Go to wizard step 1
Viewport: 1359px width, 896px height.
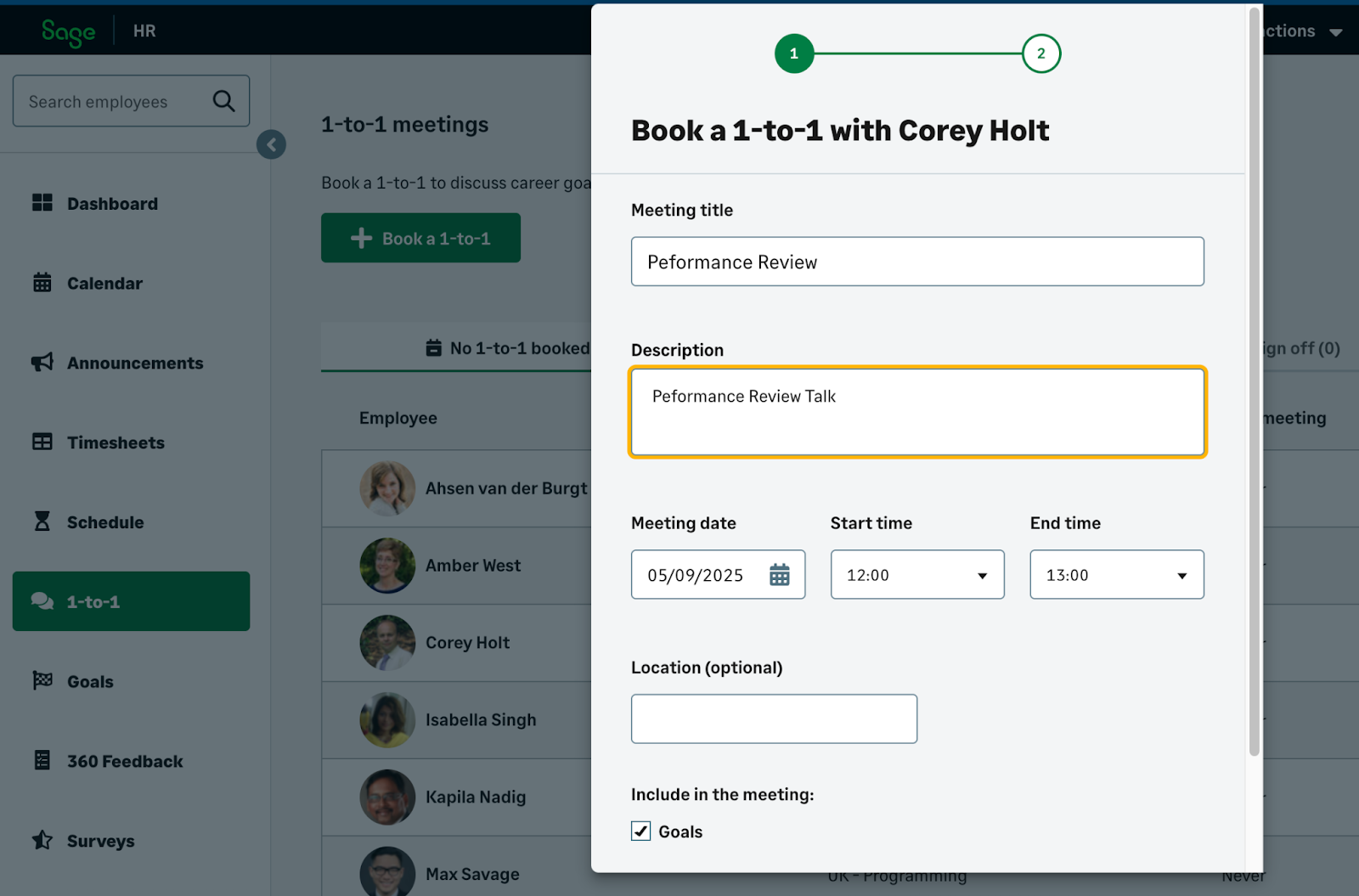tap(794, 54)
